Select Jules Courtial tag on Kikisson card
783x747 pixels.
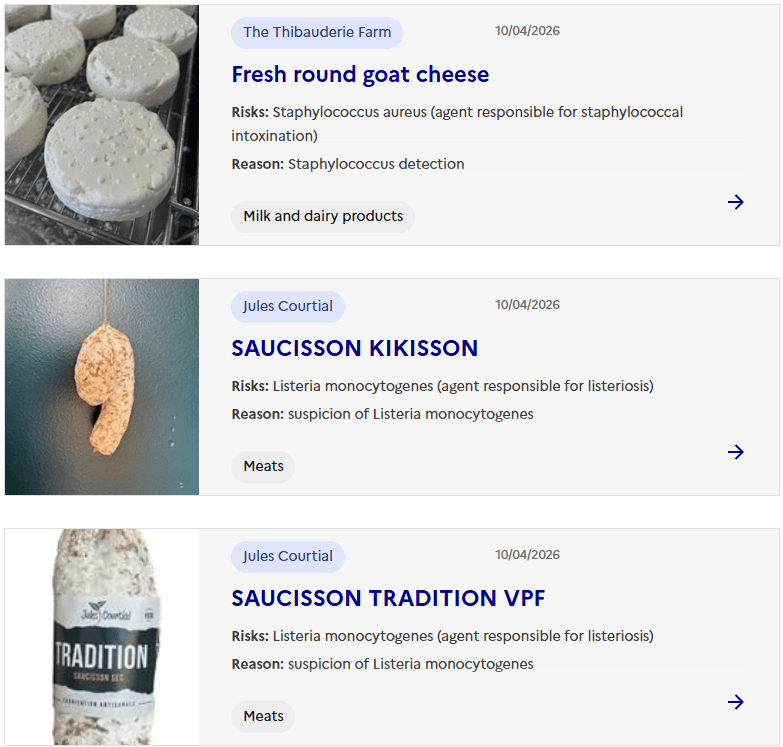288,306
